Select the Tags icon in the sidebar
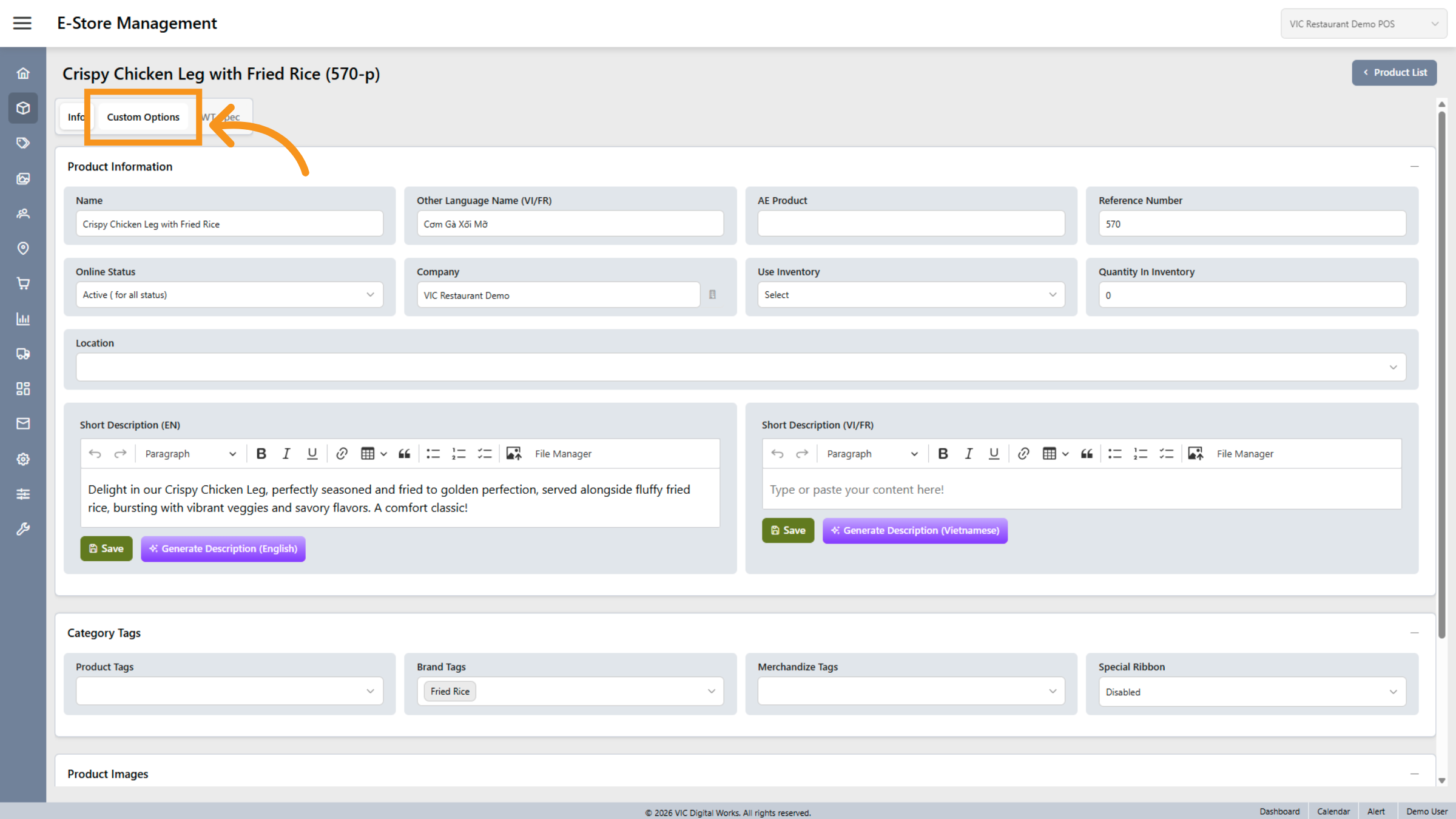 tap(22, 143)
